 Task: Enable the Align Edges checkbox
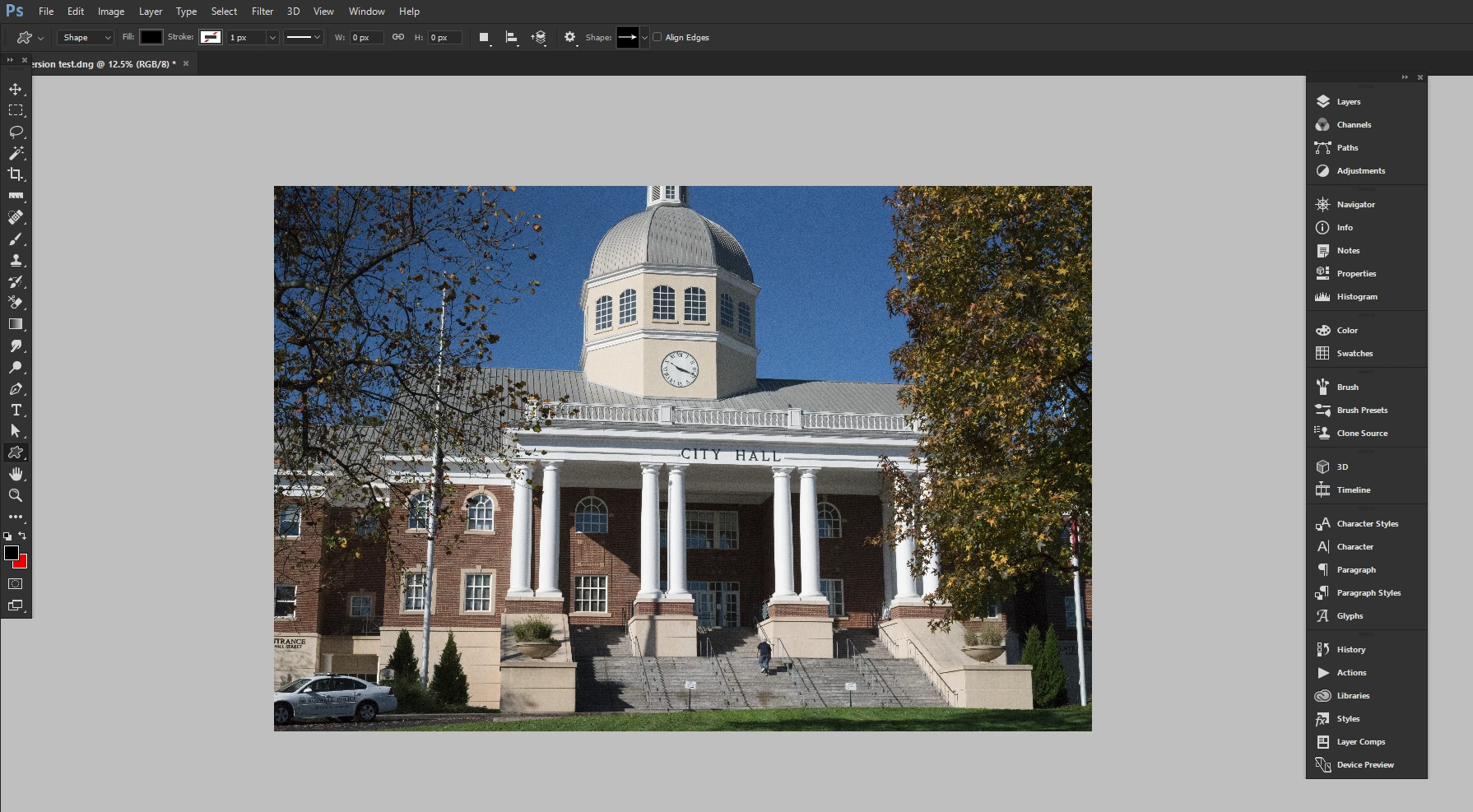658,37
